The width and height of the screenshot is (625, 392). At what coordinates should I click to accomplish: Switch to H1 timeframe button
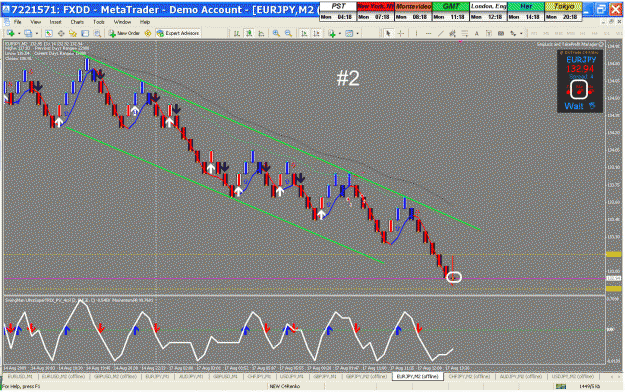pyautogui.click(x=582, y=33)
